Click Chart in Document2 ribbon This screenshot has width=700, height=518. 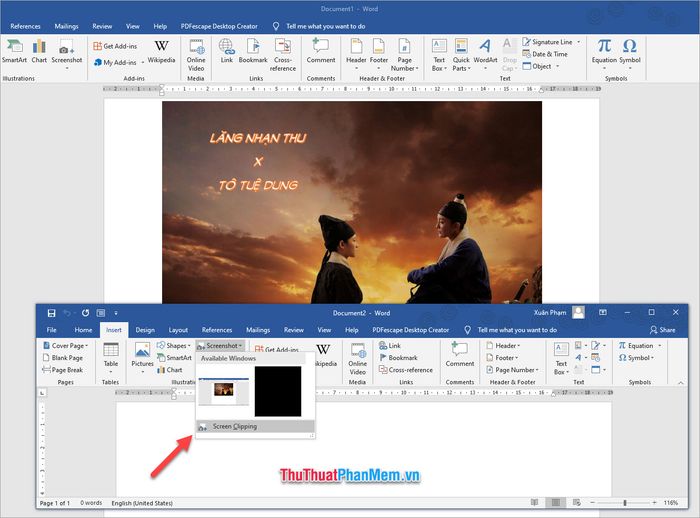169,370
